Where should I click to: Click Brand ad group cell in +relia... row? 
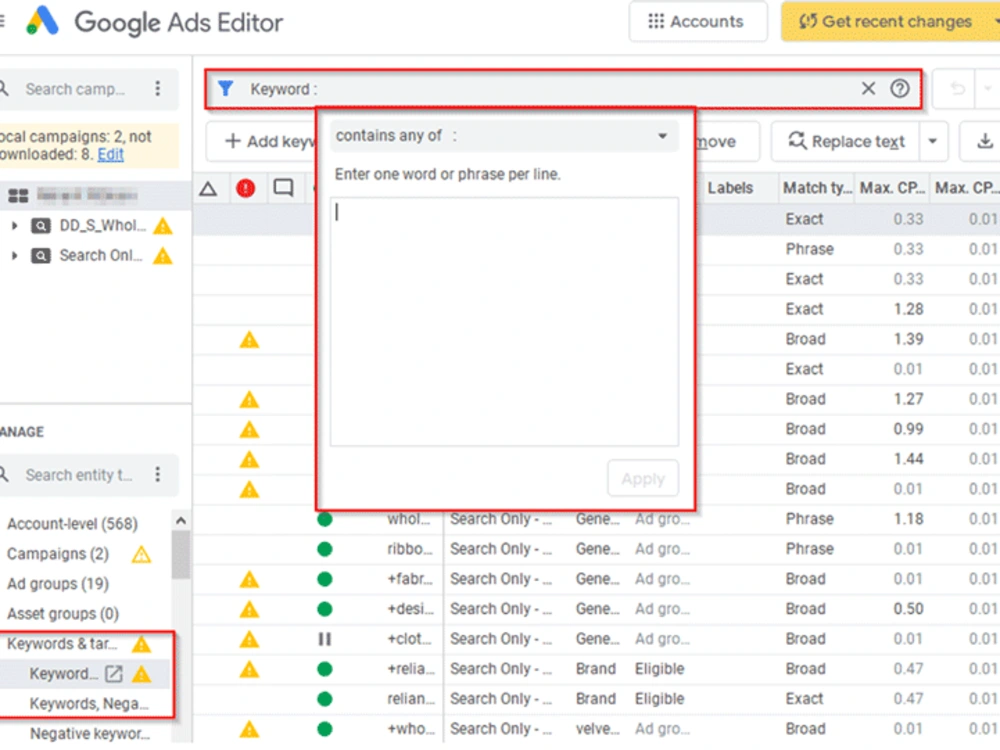pos(596,669)
